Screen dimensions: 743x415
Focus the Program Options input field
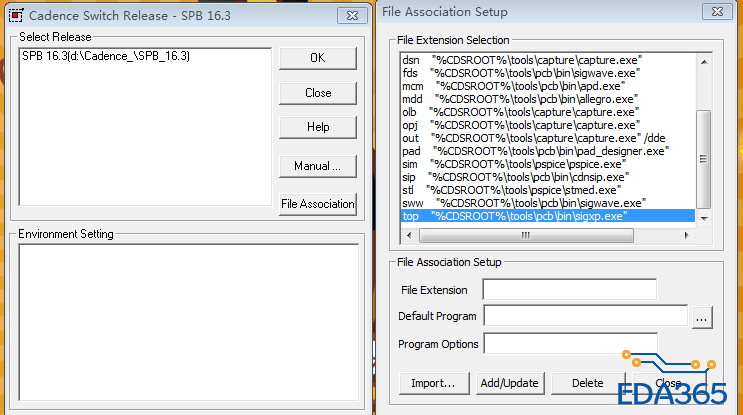pyautogui.click(x=570, y=343)
